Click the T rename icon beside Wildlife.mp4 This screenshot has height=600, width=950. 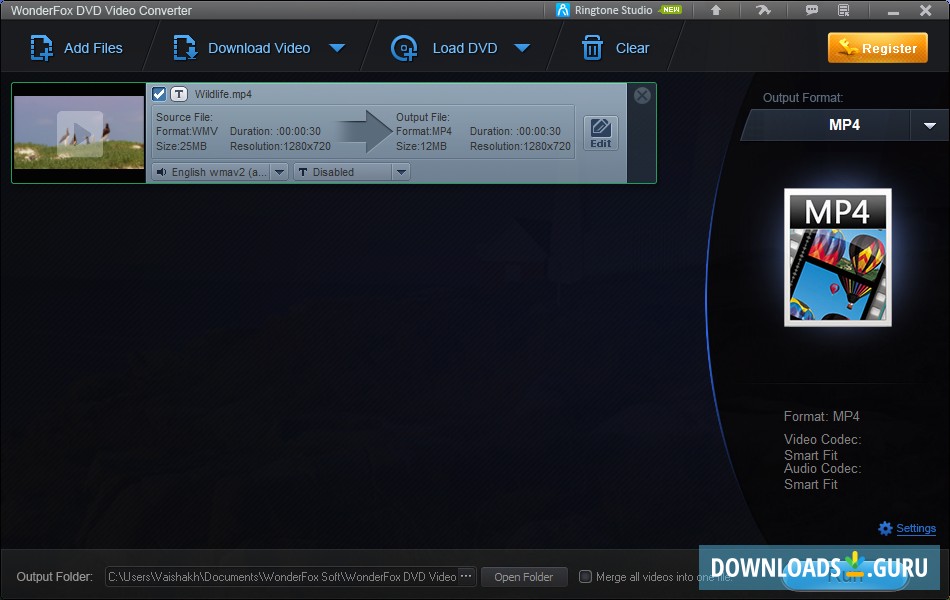(x=179, y=94)
